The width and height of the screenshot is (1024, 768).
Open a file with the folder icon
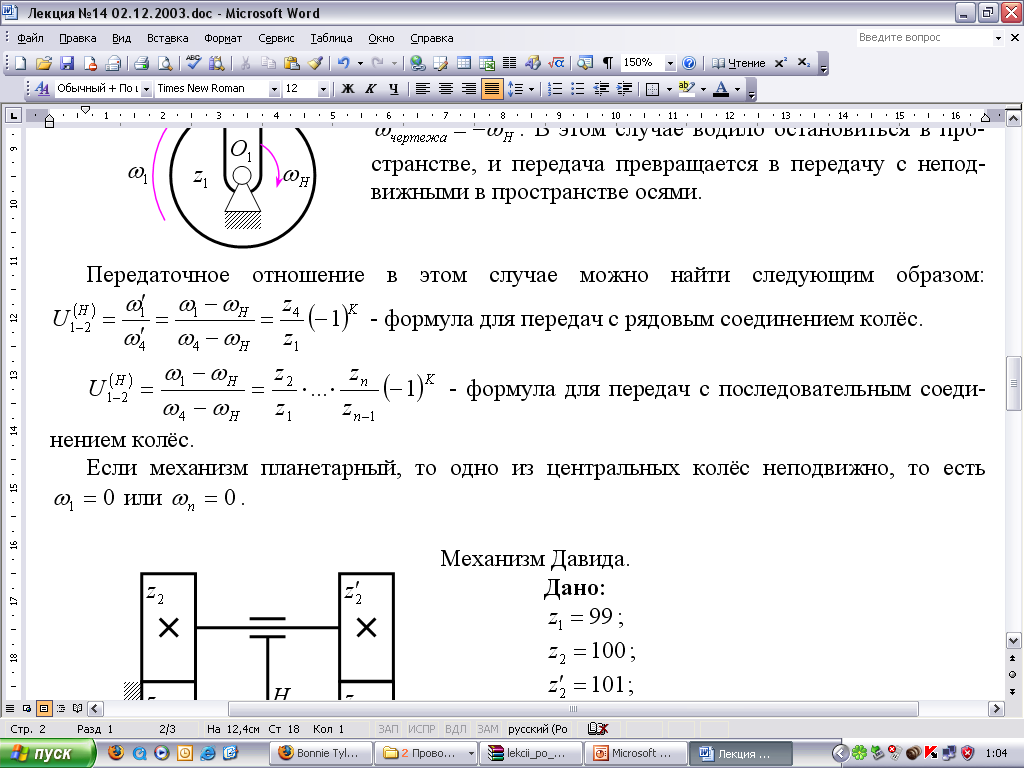(x=43, y=63)
